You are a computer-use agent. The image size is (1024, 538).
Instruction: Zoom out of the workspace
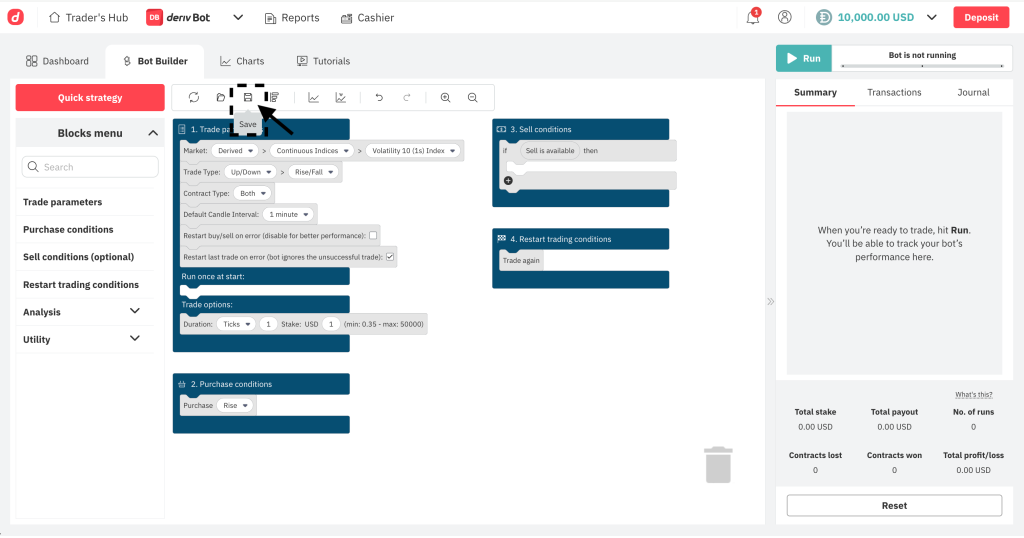point(472,97)
